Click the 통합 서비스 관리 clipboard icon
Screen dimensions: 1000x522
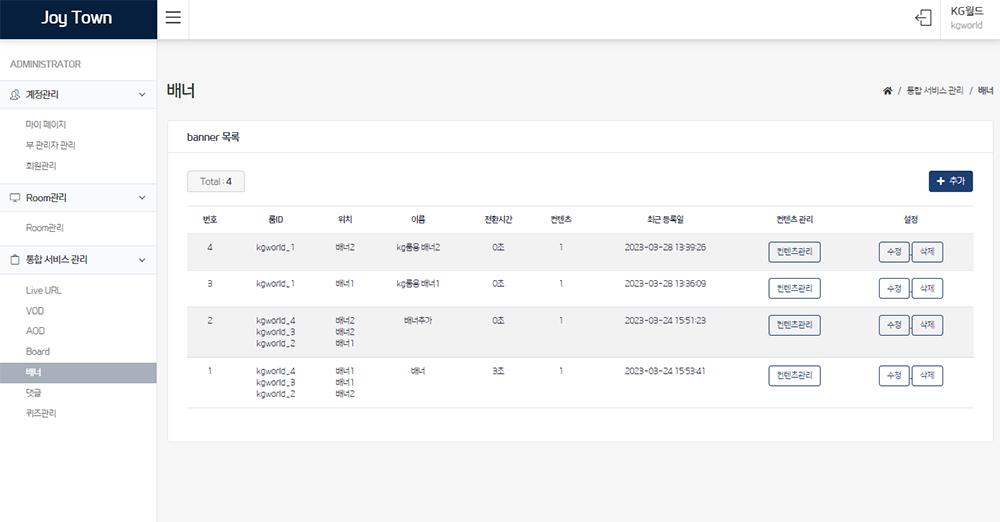click(x=15, y=260)
